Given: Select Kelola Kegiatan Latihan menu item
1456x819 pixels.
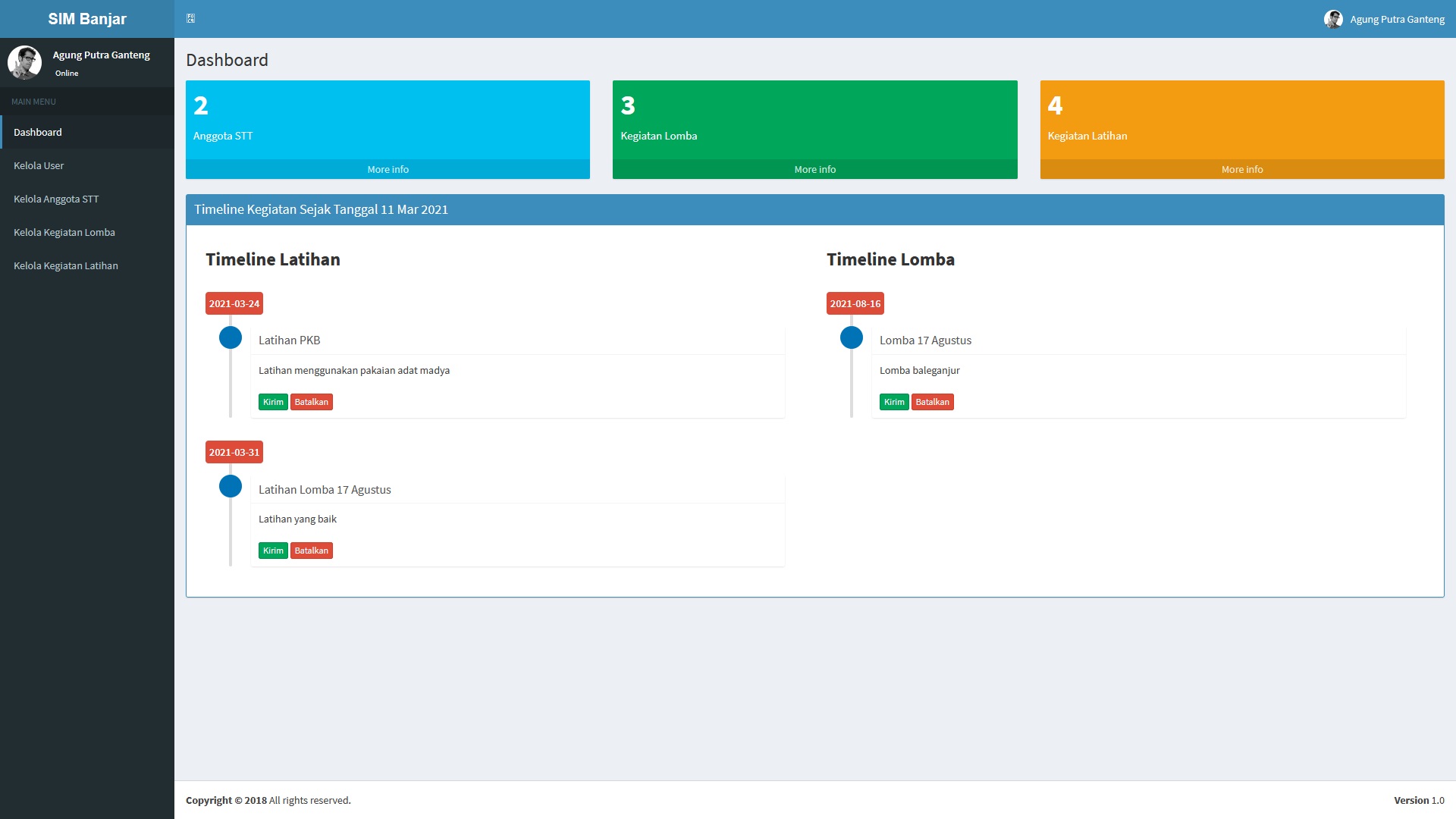Looking at the screenshot, I should tap(66, 265).
